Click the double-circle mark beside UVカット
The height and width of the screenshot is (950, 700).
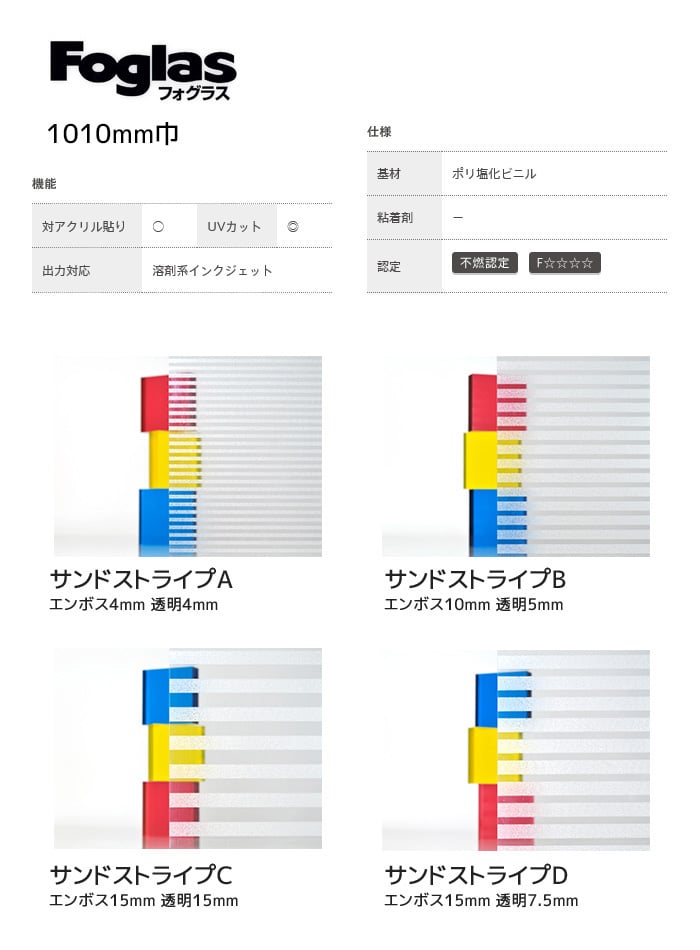293,227
